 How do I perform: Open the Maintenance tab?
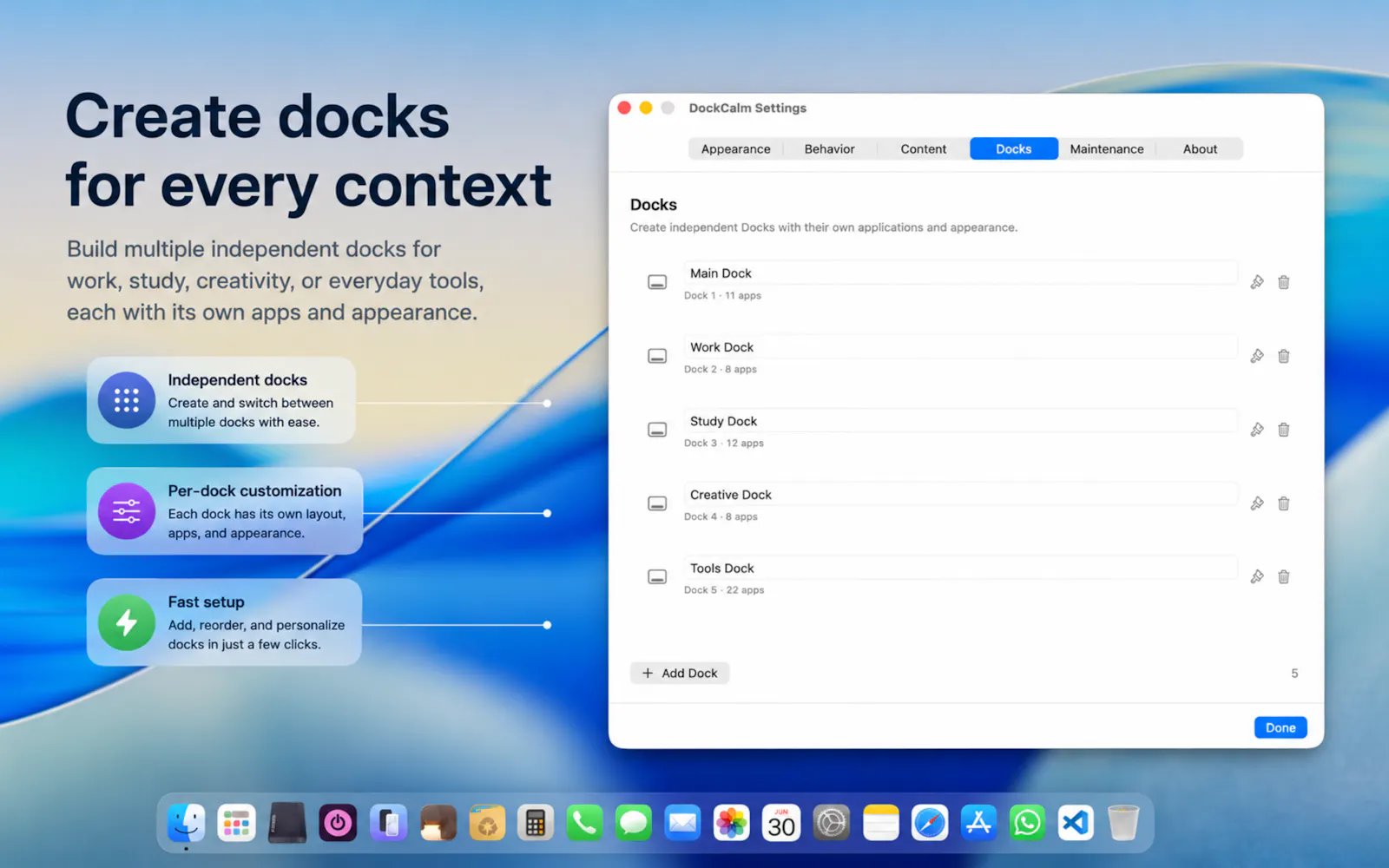tap(1107, 148)
